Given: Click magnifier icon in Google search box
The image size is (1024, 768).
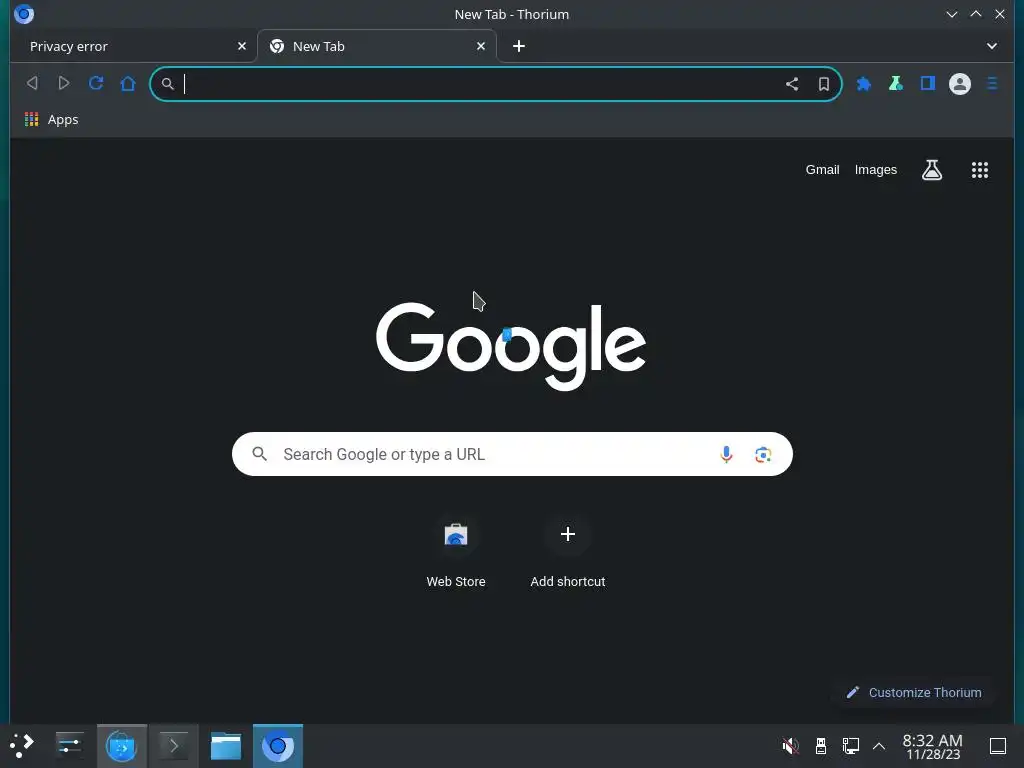Looking at the screenshot, I should coord(259,454).
